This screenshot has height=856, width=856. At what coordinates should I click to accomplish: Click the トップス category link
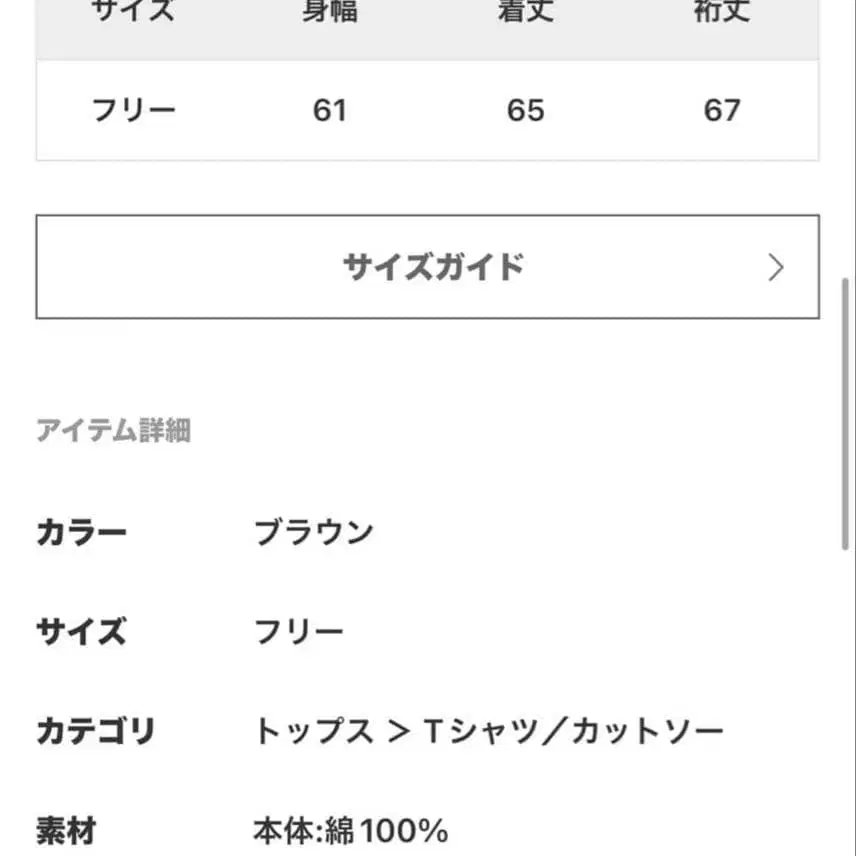pos(310,731)
